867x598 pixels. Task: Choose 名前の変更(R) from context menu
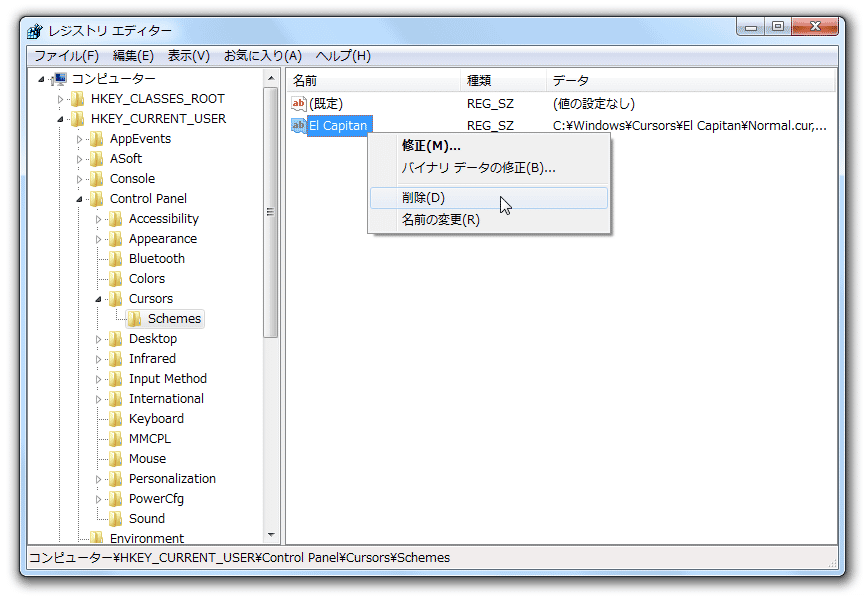[489, 220]
